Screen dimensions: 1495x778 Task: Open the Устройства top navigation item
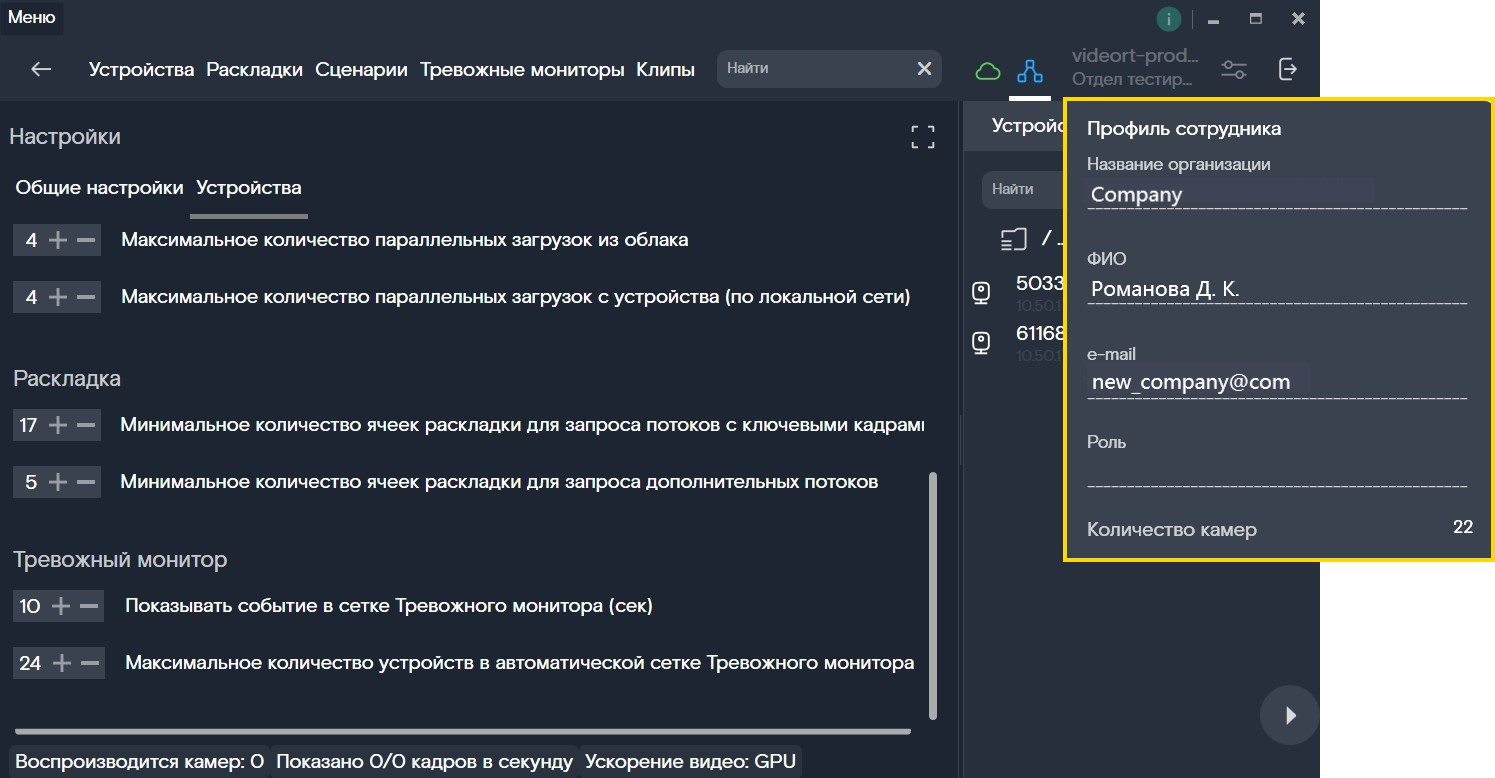141,70
